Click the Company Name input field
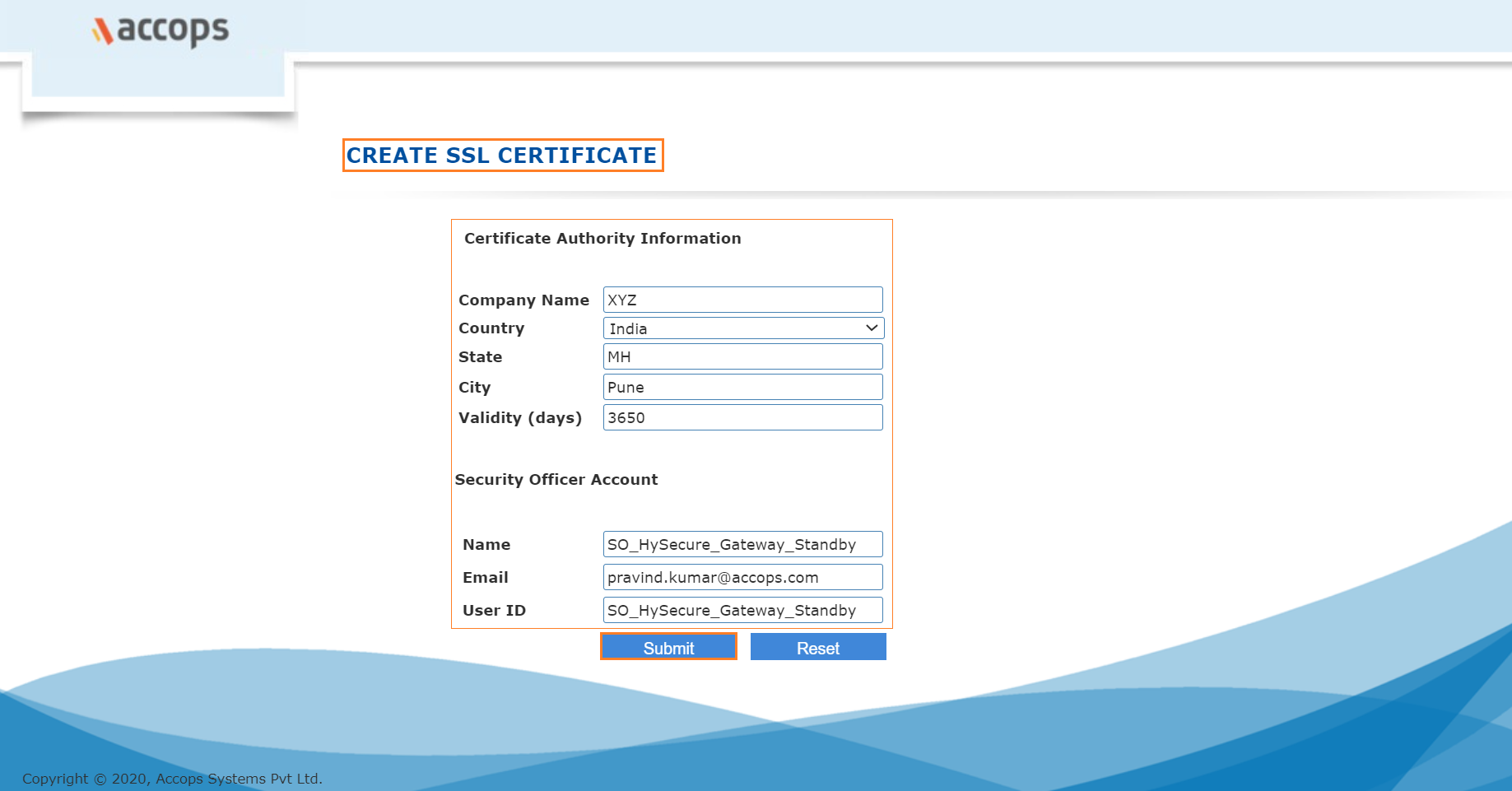The height and width of the screenshot is (791, 1512). pos(742,300)
